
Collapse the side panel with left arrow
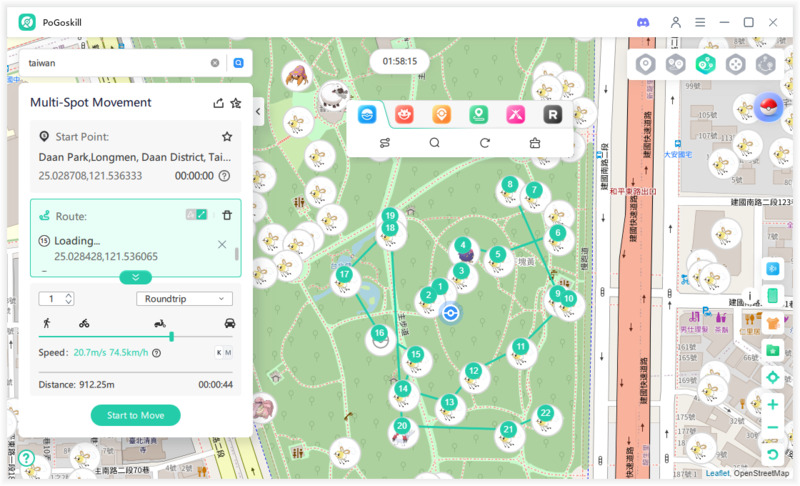258,111
